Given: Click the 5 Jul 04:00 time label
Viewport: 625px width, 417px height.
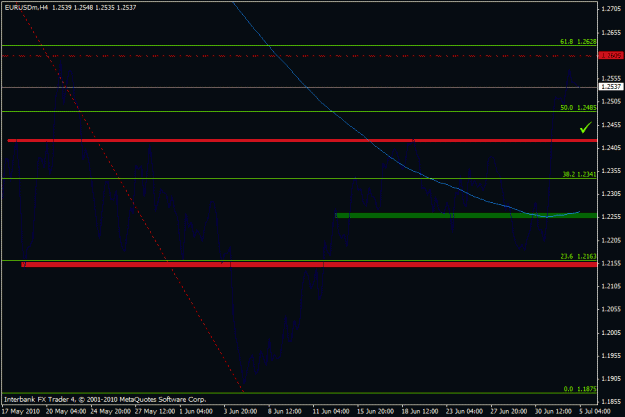Looking at the screenshot, I should pos(595,411).
